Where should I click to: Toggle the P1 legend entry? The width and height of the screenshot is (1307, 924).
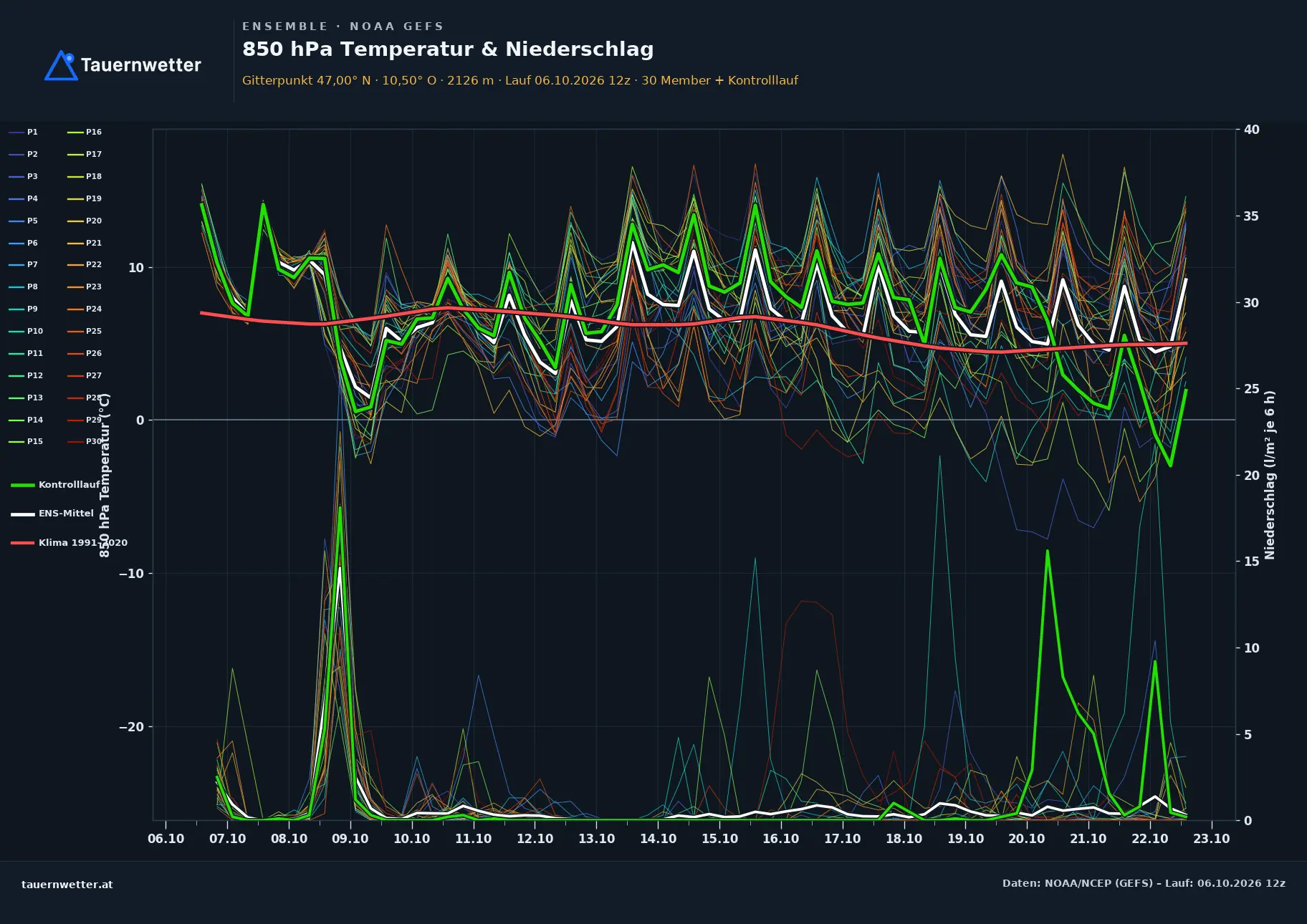click(23, 132)
